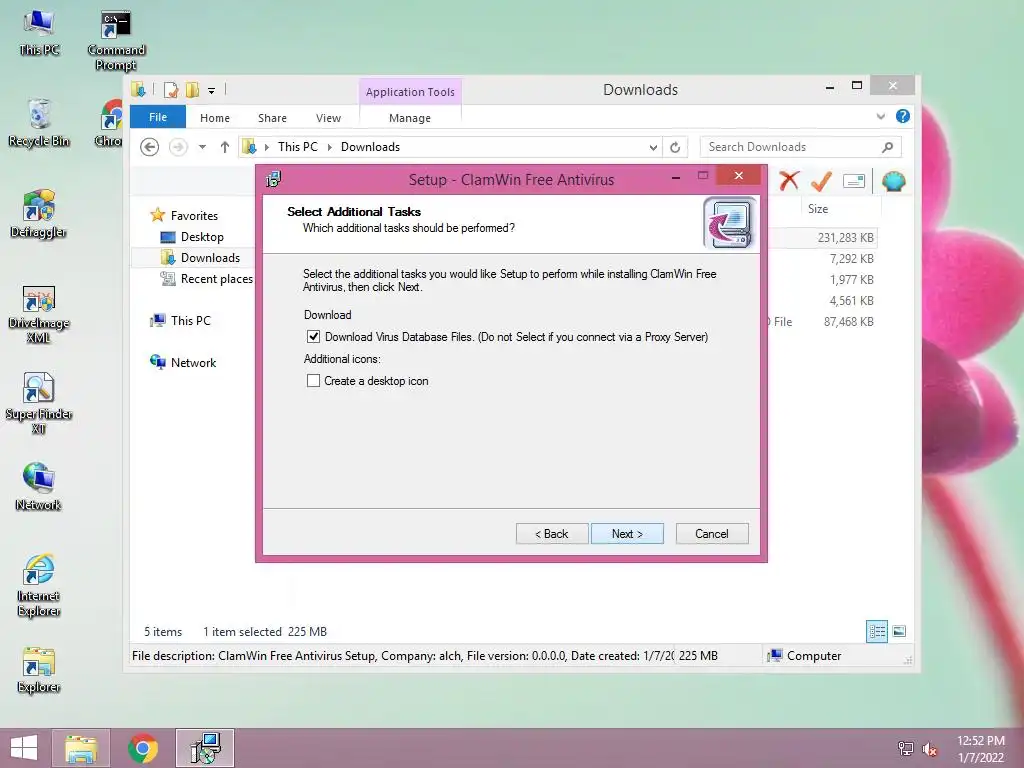Click the Windows Start button
Viewport: 1024px width, 768px height.
click(x=24, y=748)
